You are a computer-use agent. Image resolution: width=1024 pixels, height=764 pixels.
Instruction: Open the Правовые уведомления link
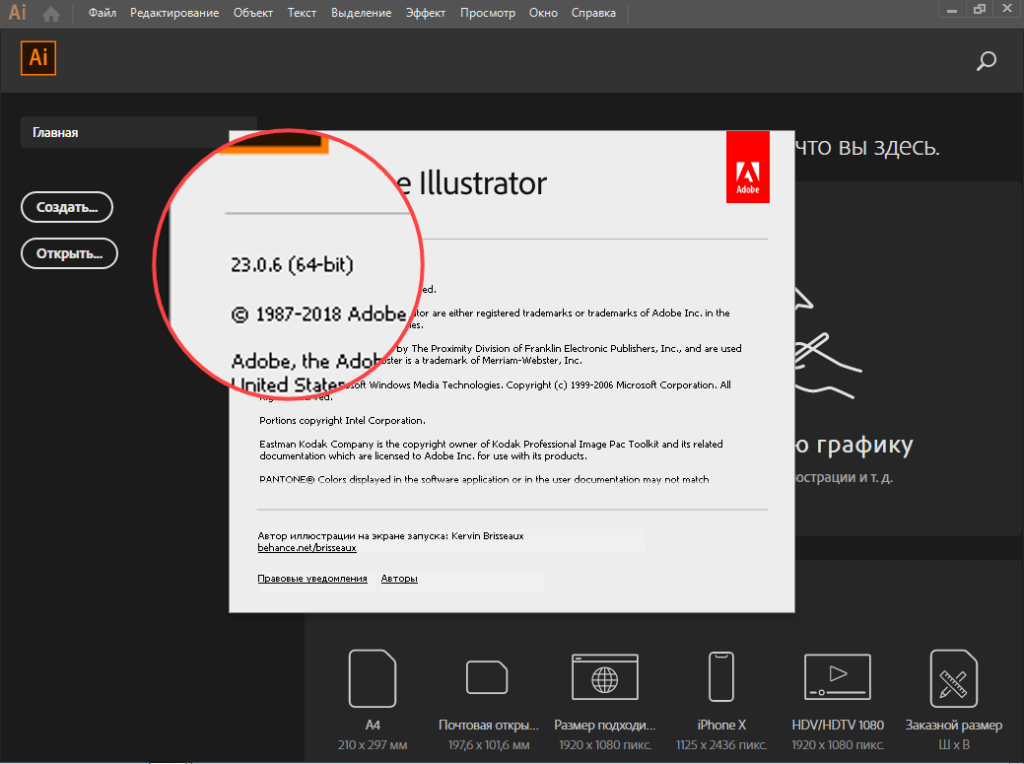click(312, 579)
